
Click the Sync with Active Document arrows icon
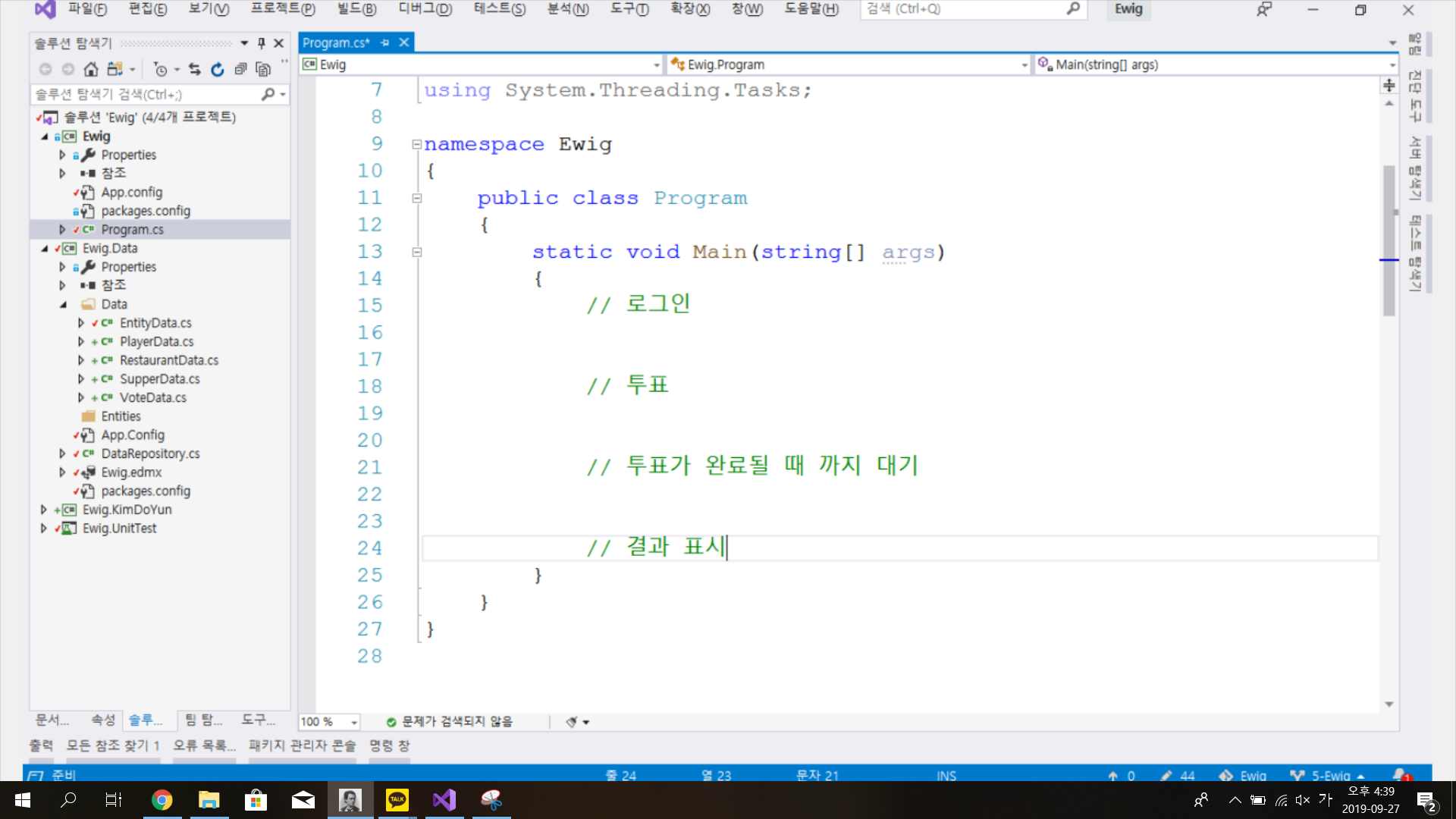point(195,69)
